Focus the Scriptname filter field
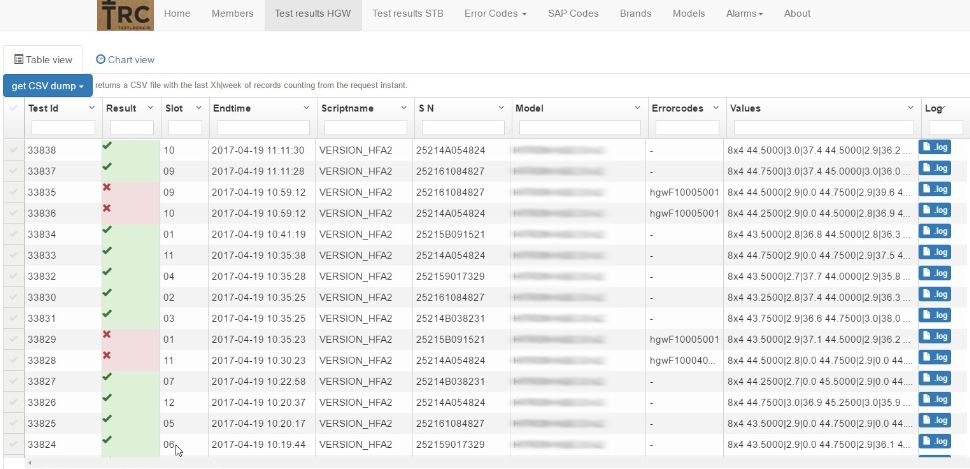The image size is (970, 469). click(366, 127)
